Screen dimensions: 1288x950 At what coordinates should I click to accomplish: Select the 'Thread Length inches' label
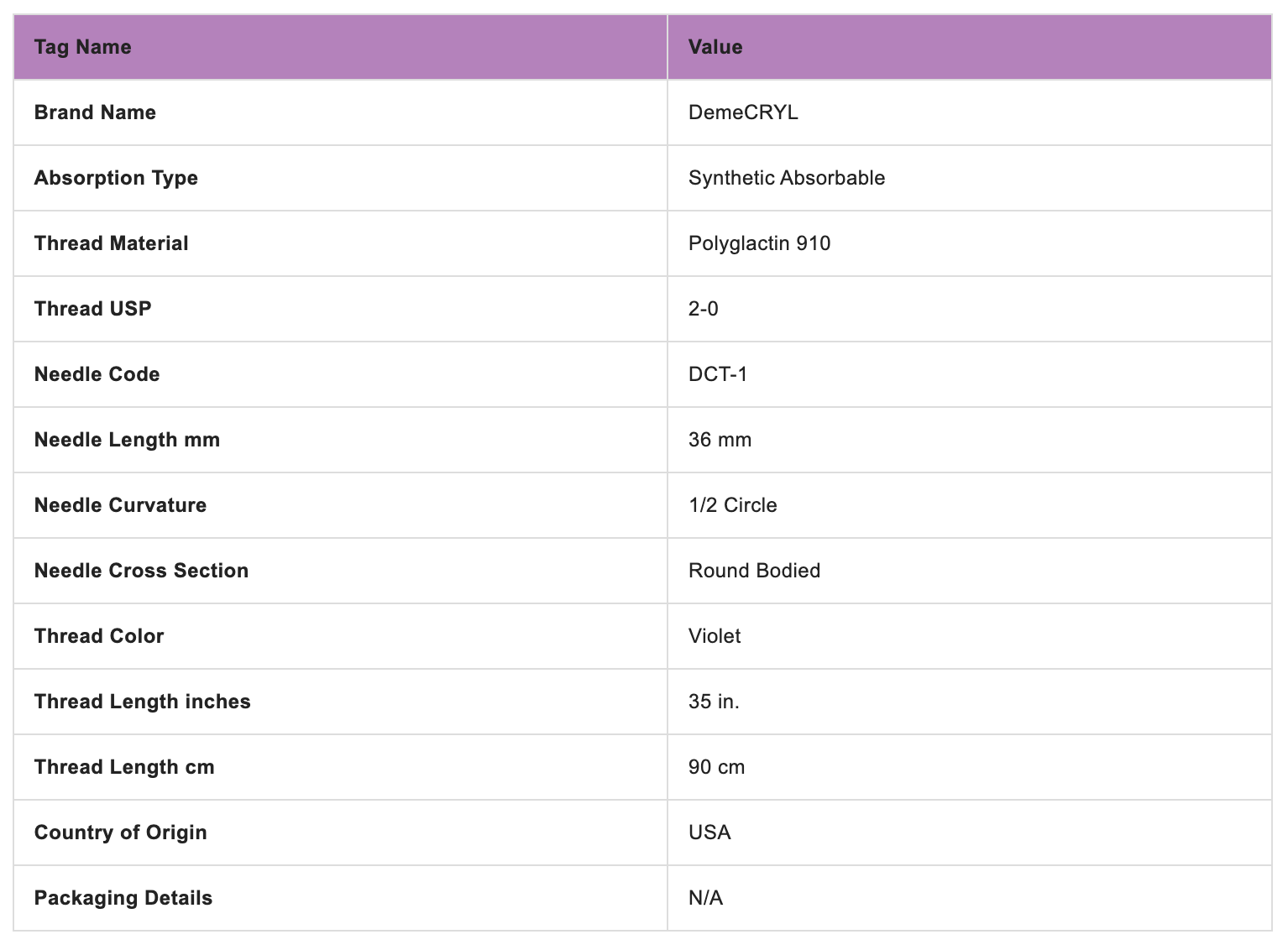pos(142,702)
